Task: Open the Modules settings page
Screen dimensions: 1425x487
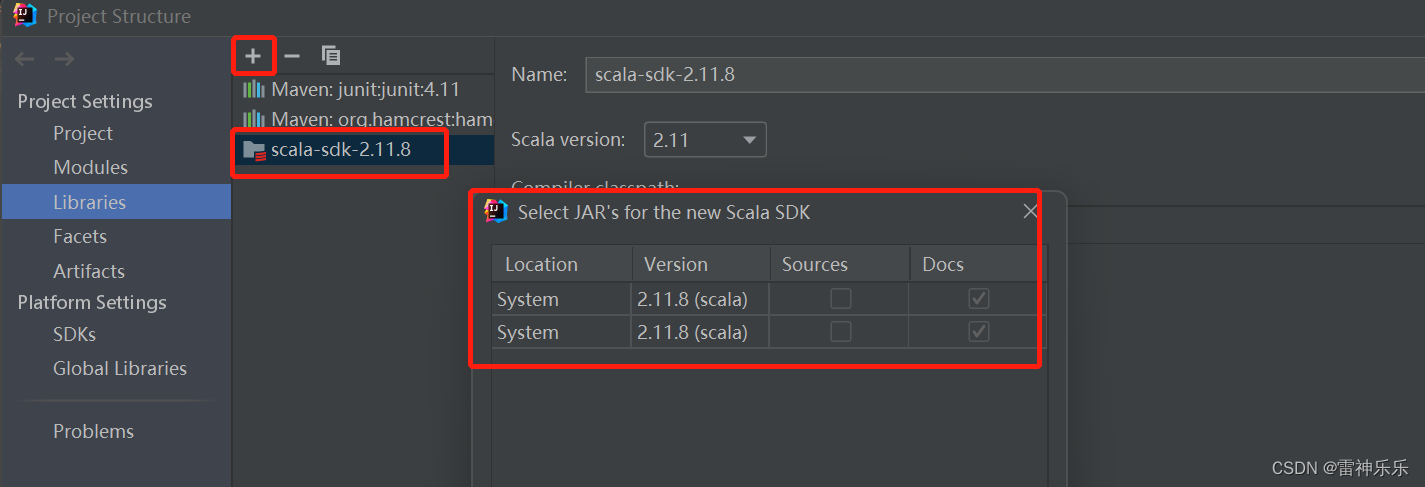Action: pyautogui.click(x=90, y=167)
